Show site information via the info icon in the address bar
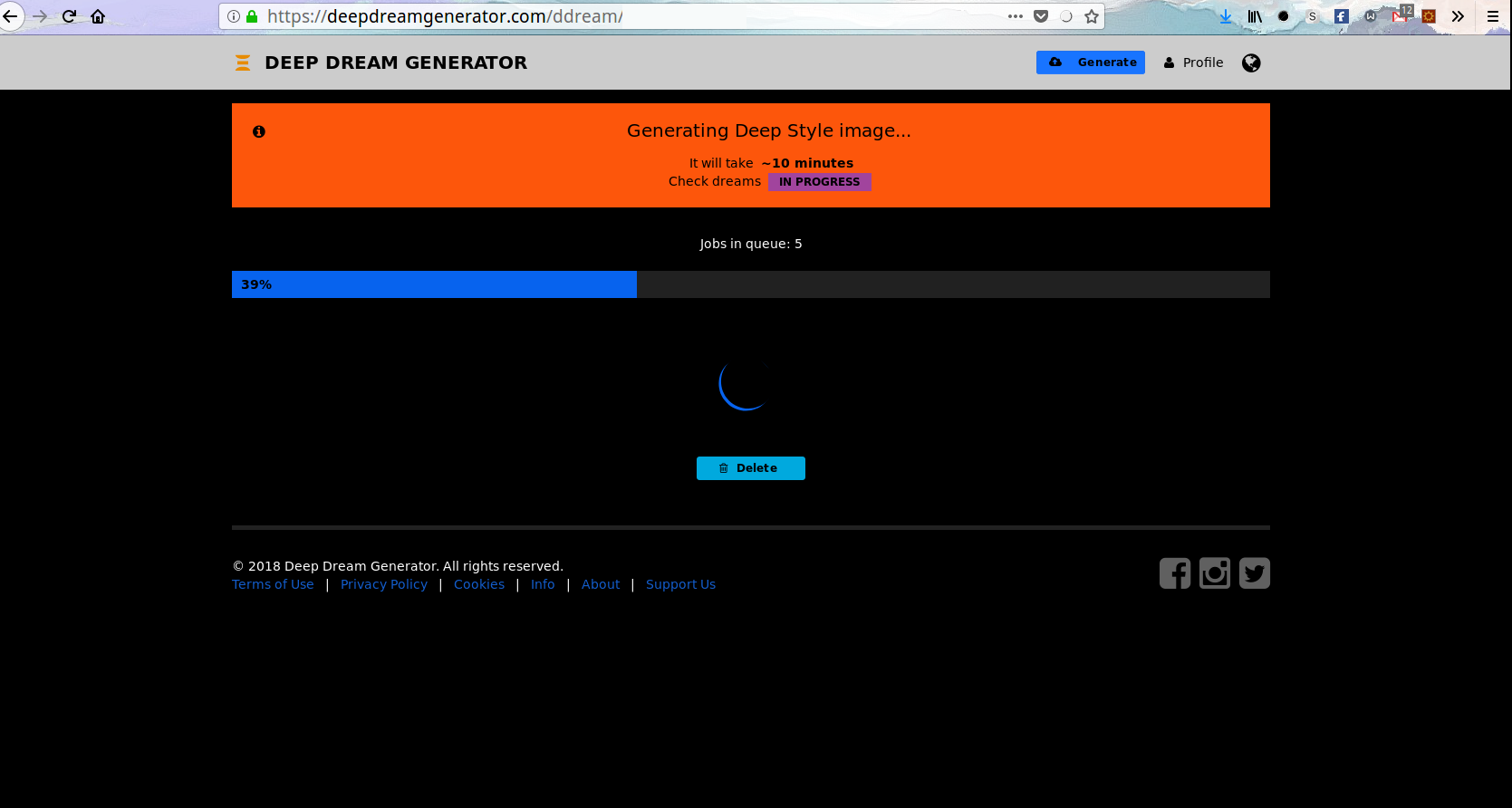 tap(234, 16)
